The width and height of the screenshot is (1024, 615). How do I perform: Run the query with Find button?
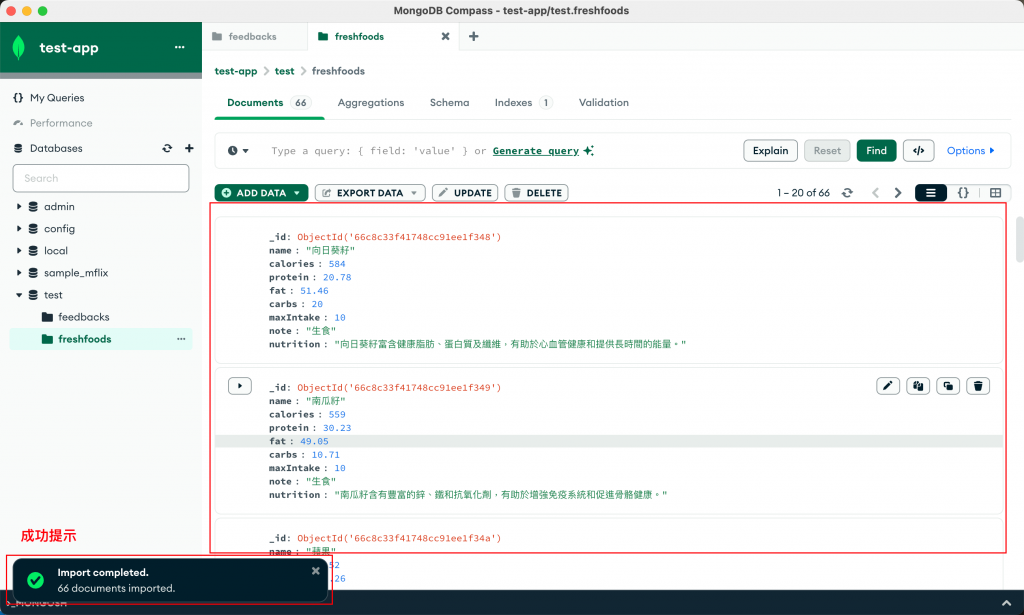coord(876,151)
